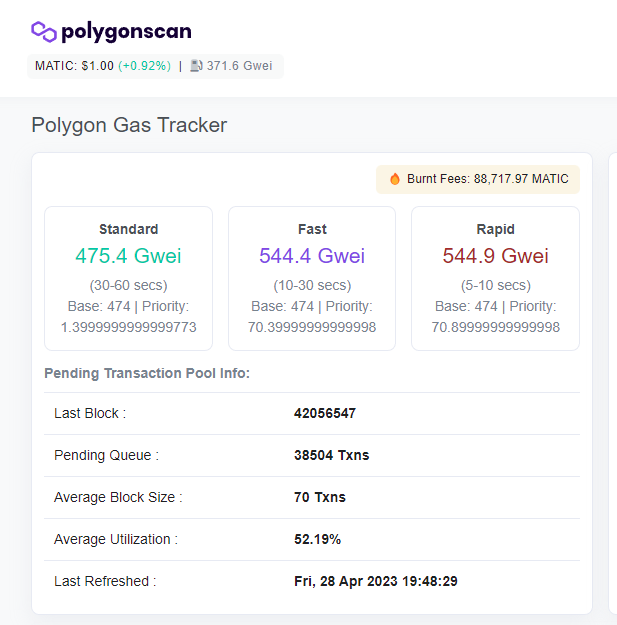Click the 52.19% average utilization value

[317, 539]
